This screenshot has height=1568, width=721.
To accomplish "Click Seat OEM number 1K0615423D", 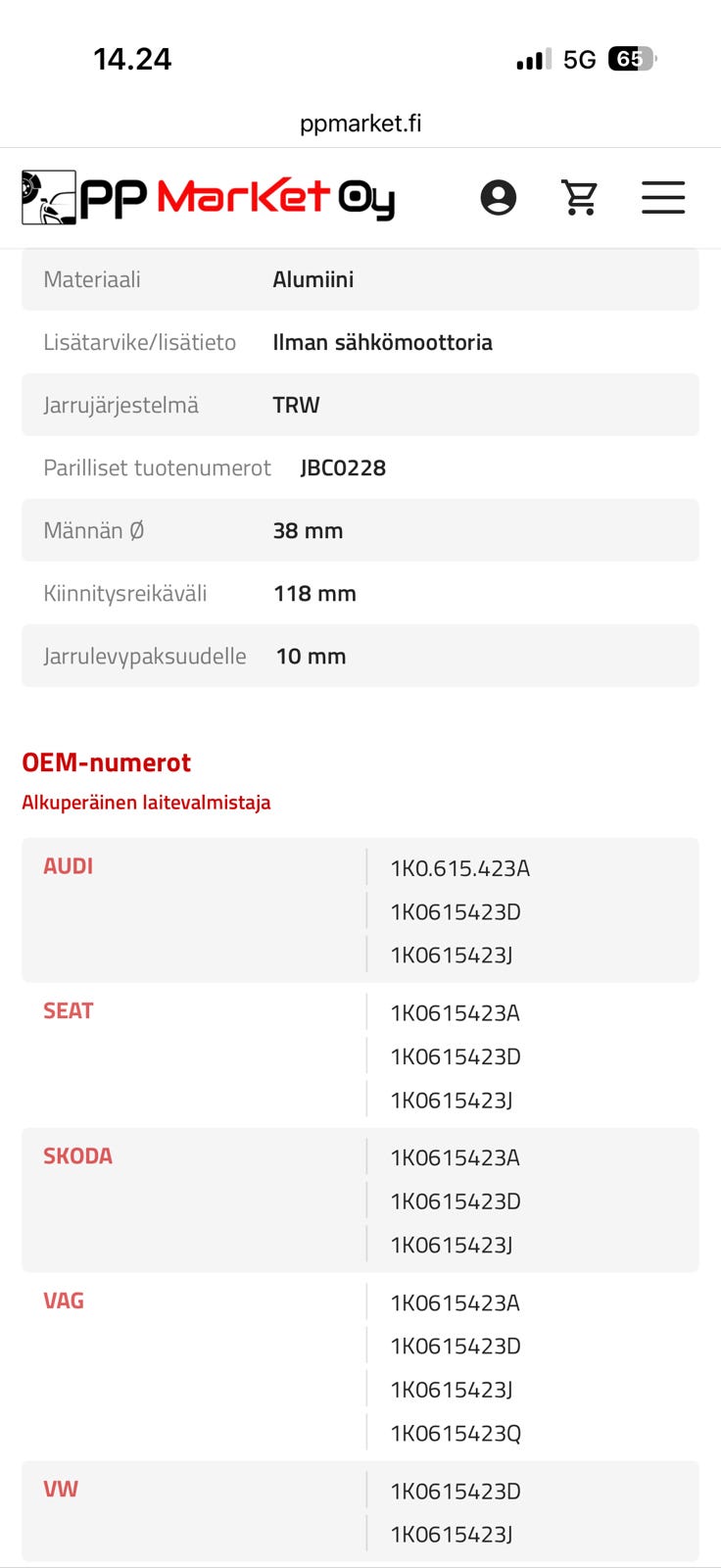I will coord(456,1056).
